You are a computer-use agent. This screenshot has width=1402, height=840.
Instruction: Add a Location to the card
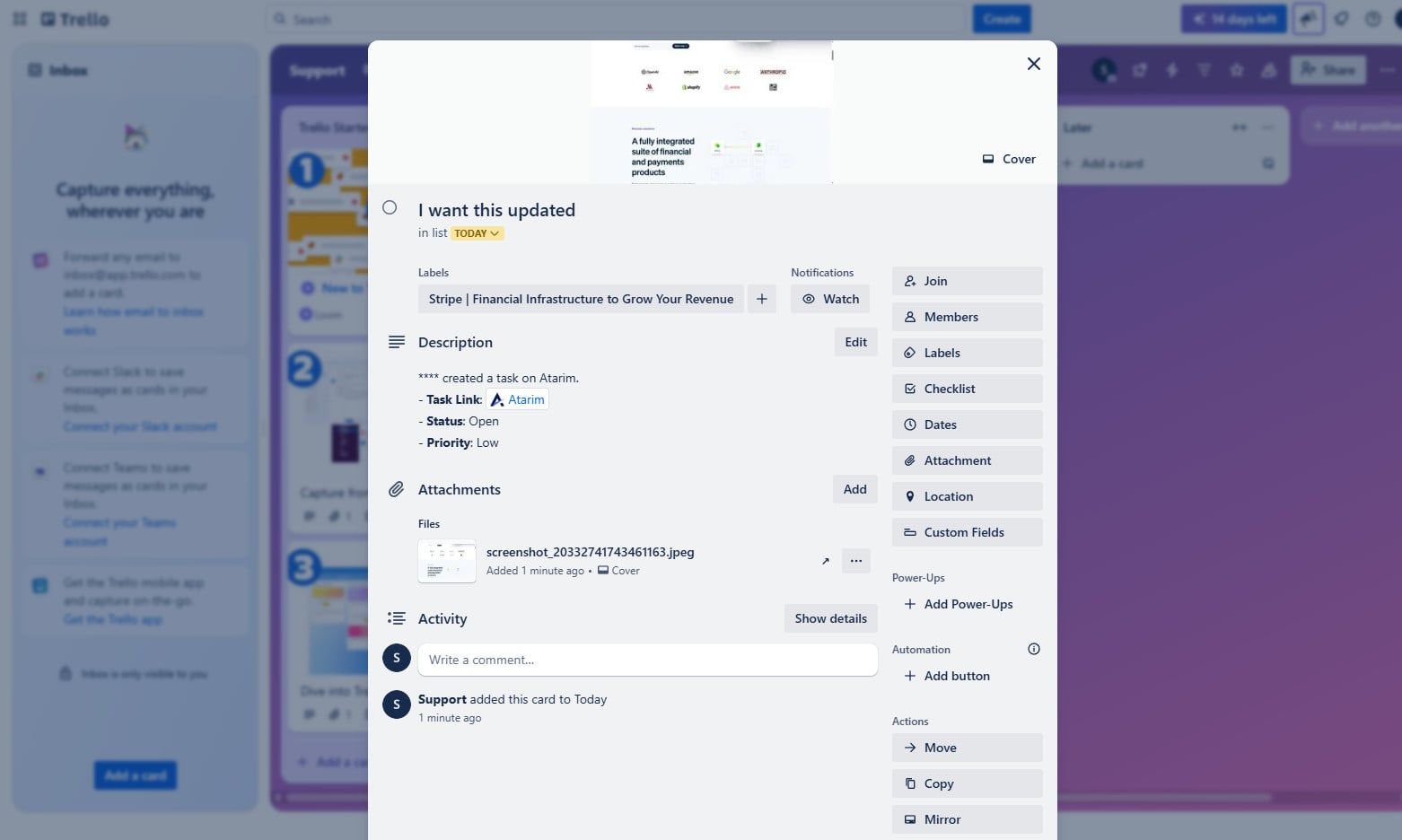pos(967,496)
